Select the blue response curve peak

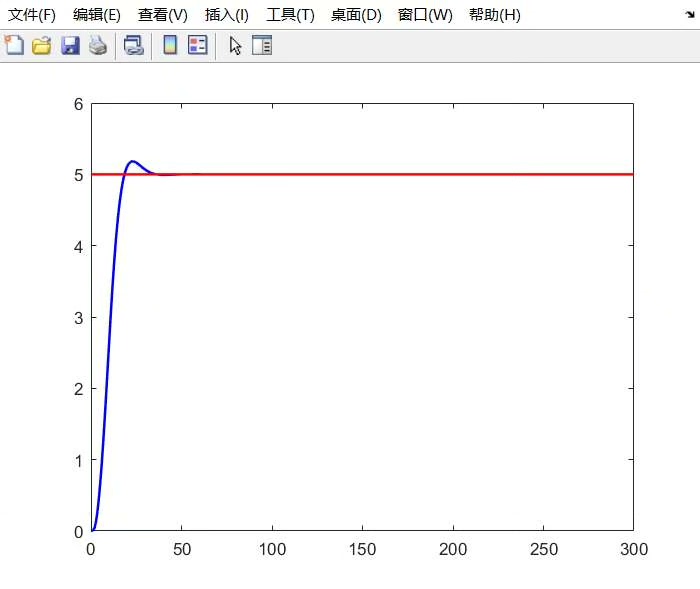132,161
